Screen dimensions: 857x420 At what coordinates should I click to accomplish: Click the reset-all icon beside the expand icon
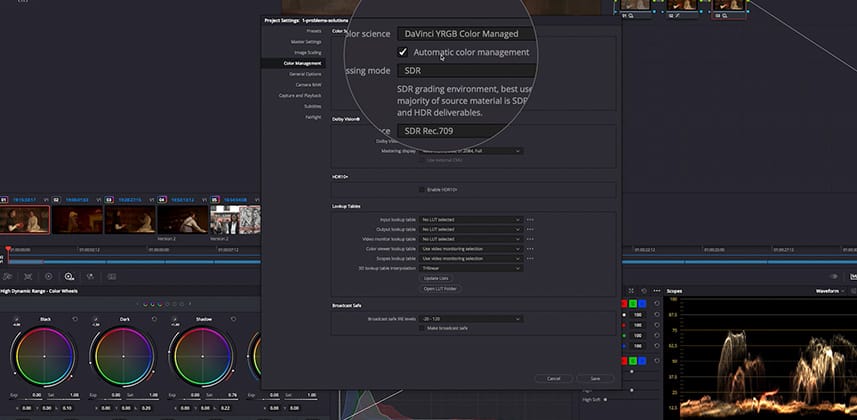point(644,291)
